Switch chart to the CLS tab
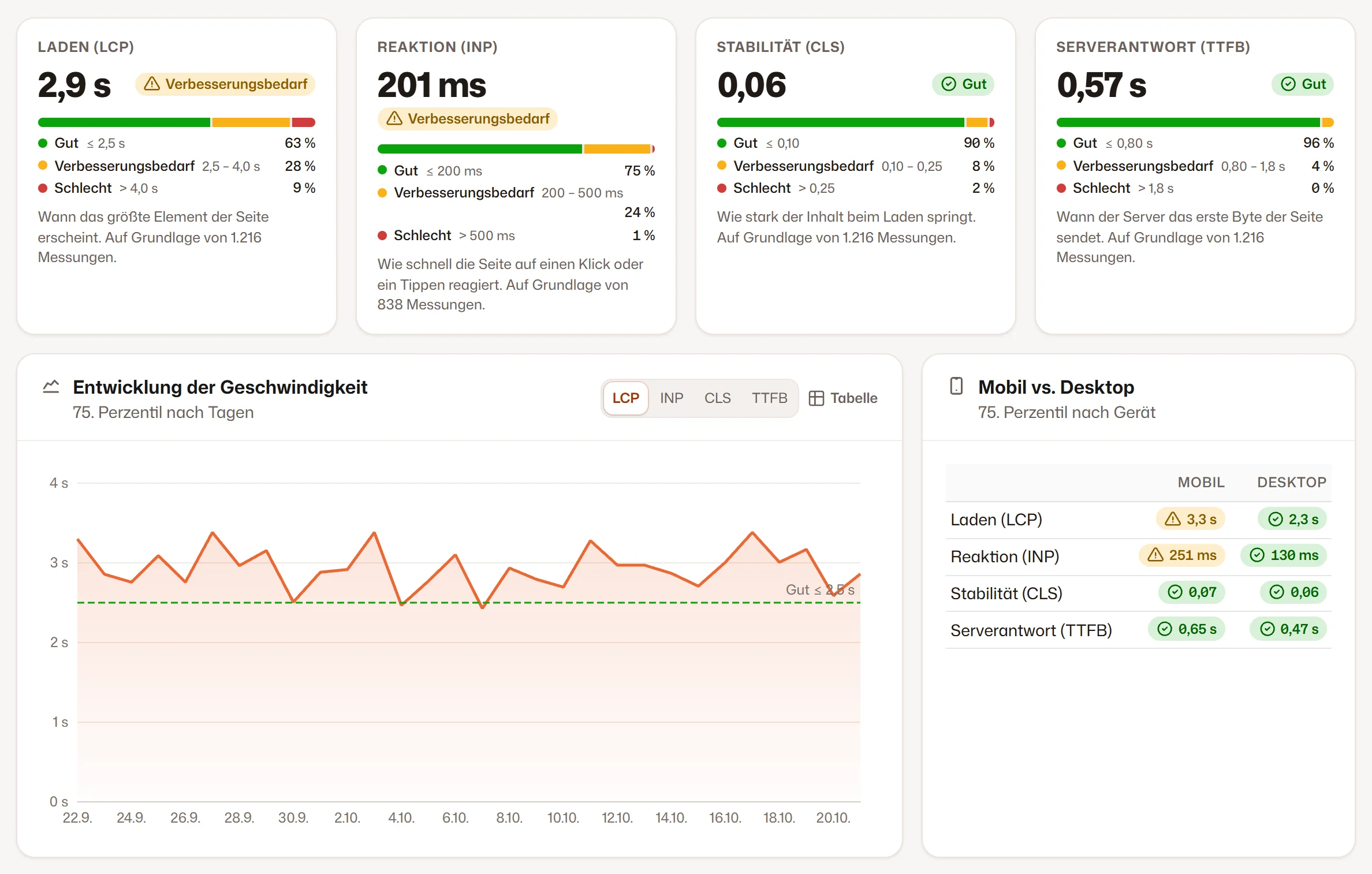1372x874 pixels. (x=718, y=398)
